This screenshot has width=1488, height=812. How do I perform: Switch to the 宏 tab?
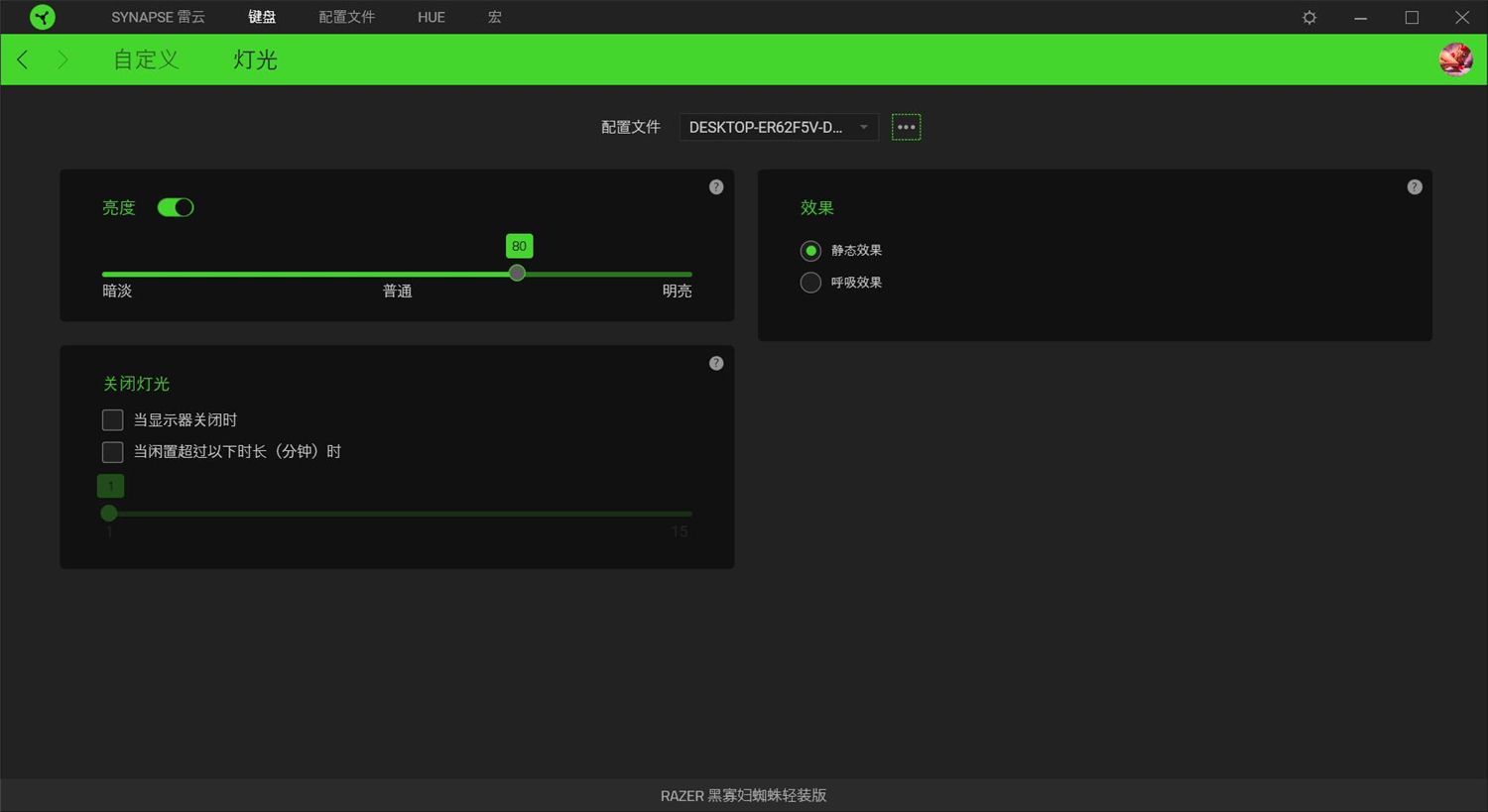coord(493,17)
